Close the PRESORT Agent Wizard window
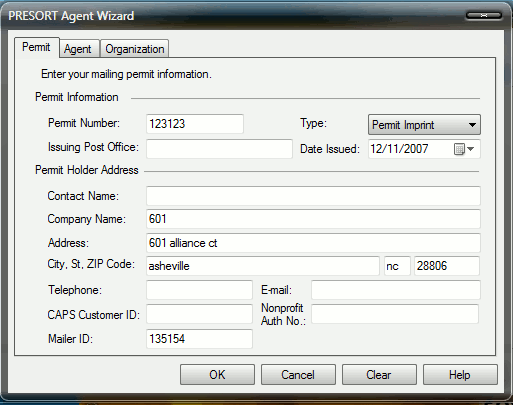The height and width of the screenshot is (405, 513). click(x=484, y=15)
